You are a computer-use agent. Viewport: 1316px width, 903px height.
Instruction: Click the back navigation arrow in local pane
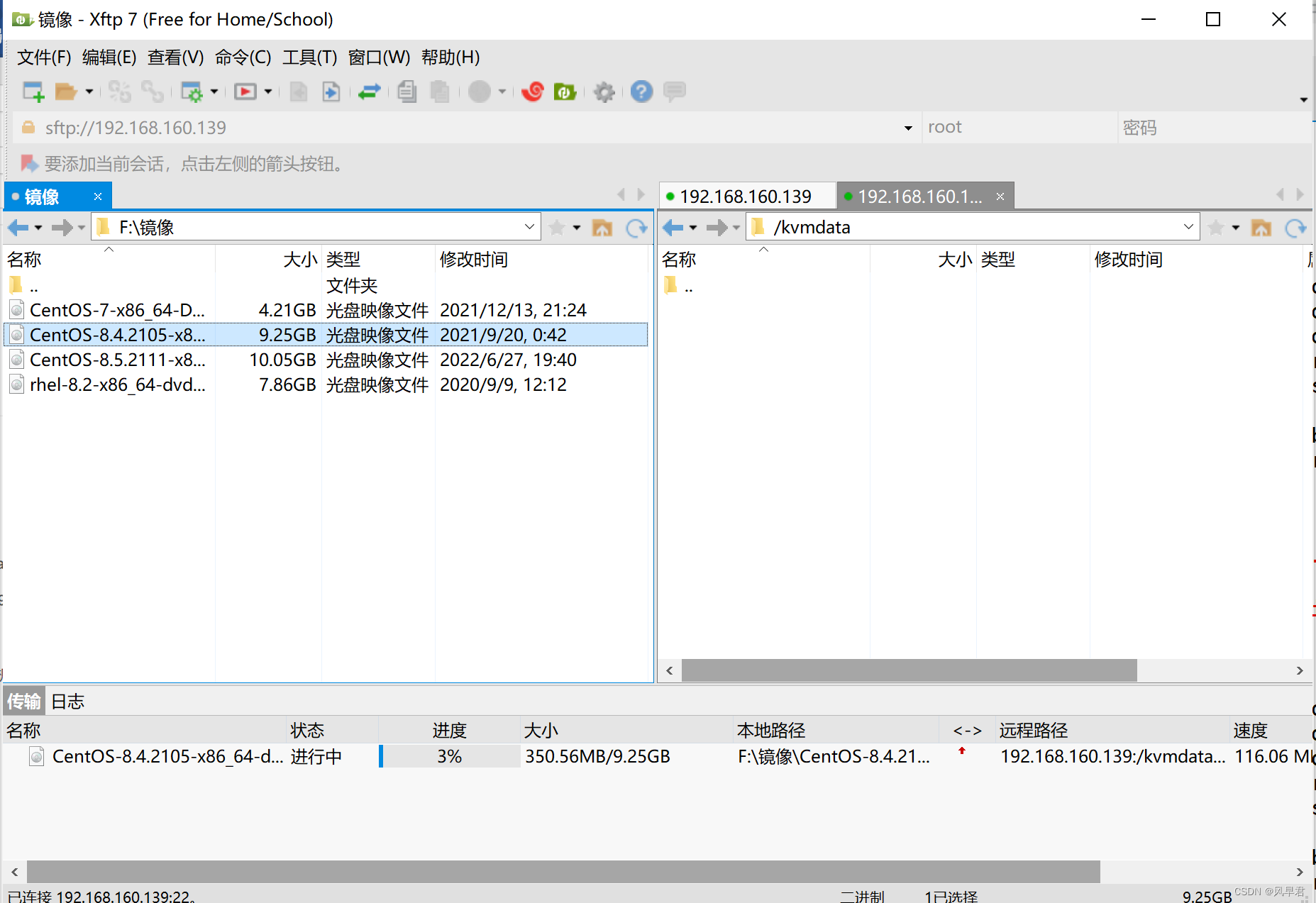coord(19,227)
